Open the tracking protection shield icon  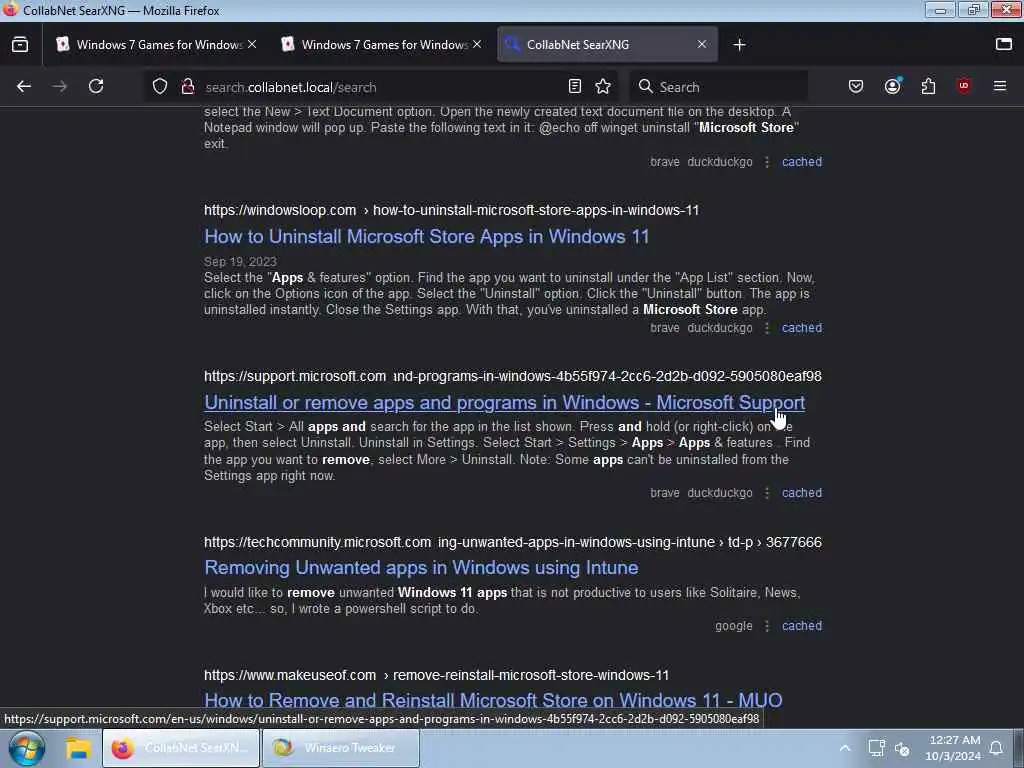160,86
